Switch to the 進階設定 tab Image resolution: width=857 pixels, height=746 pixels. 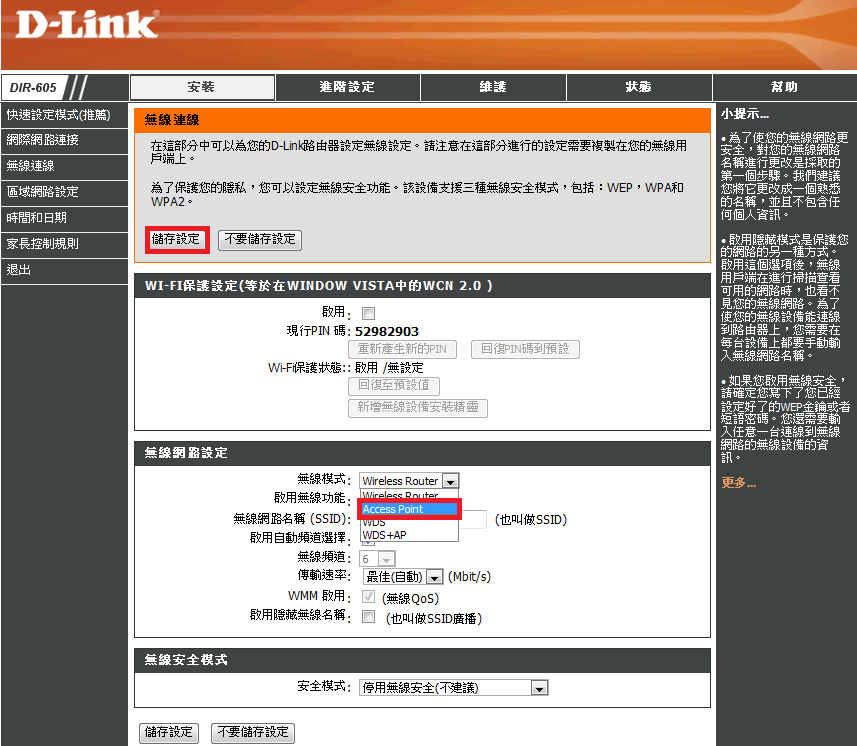(x=348, y=87)
